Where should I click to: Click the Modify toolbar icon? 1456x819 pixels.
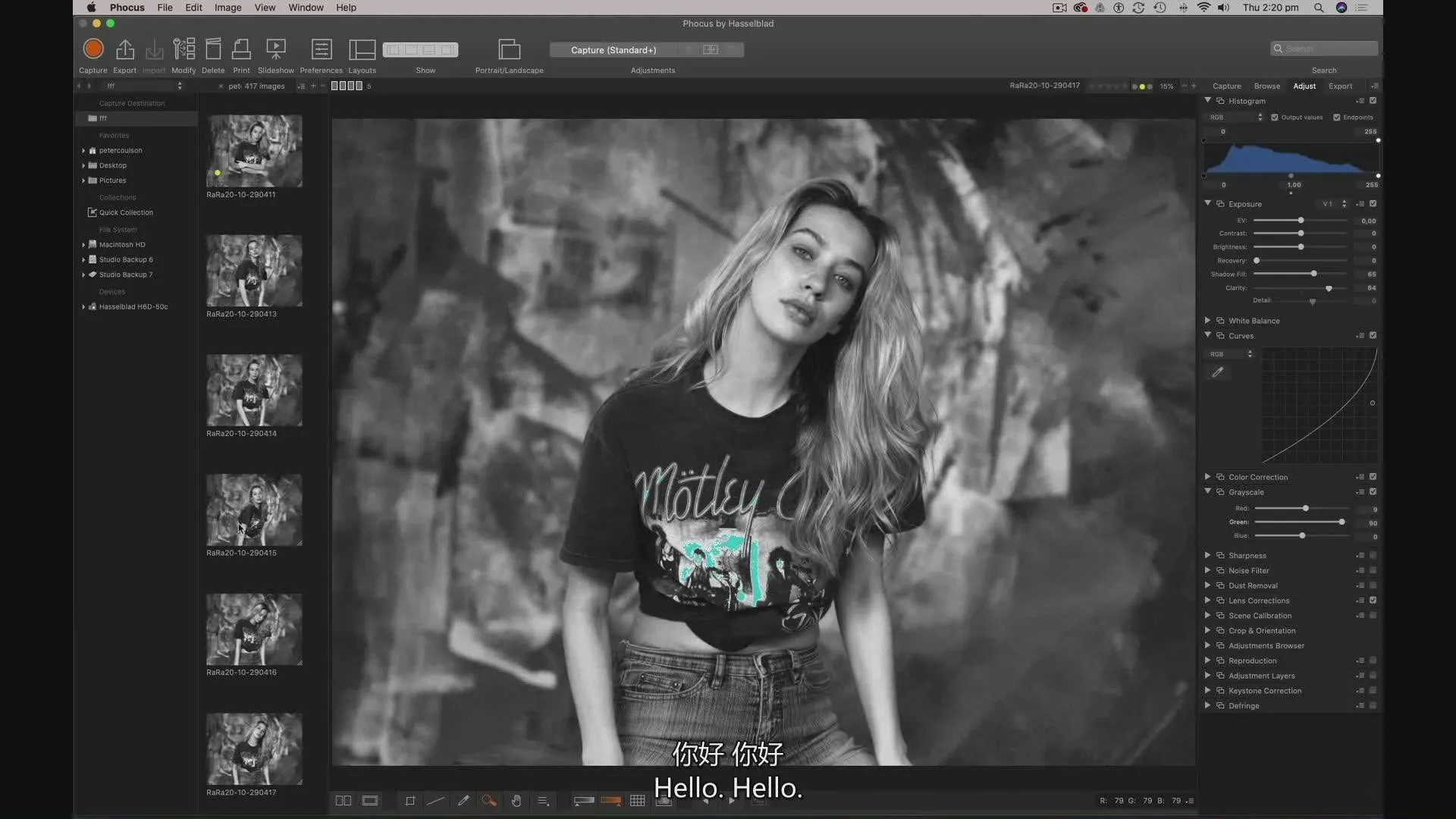tap(184, 49)
